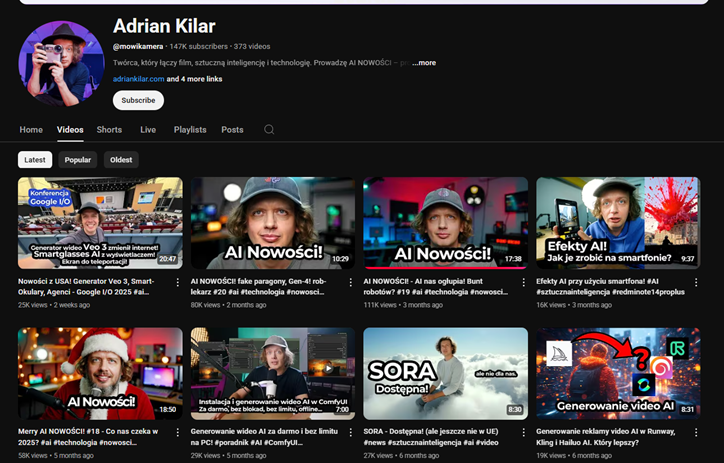Open options menu for AI NOWOŚCI #19 video
Viewport: 724px width, 463px height.
coord(523,282)
